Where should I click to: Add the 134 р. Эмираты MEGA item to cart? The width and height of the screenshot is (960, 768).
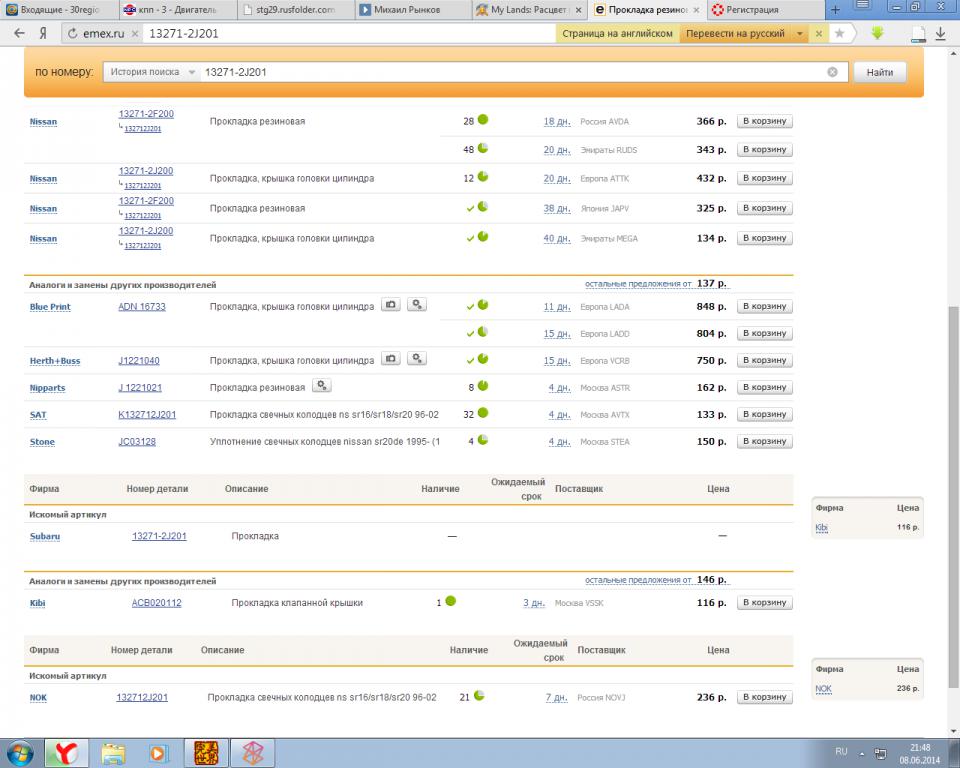[764, 238]
